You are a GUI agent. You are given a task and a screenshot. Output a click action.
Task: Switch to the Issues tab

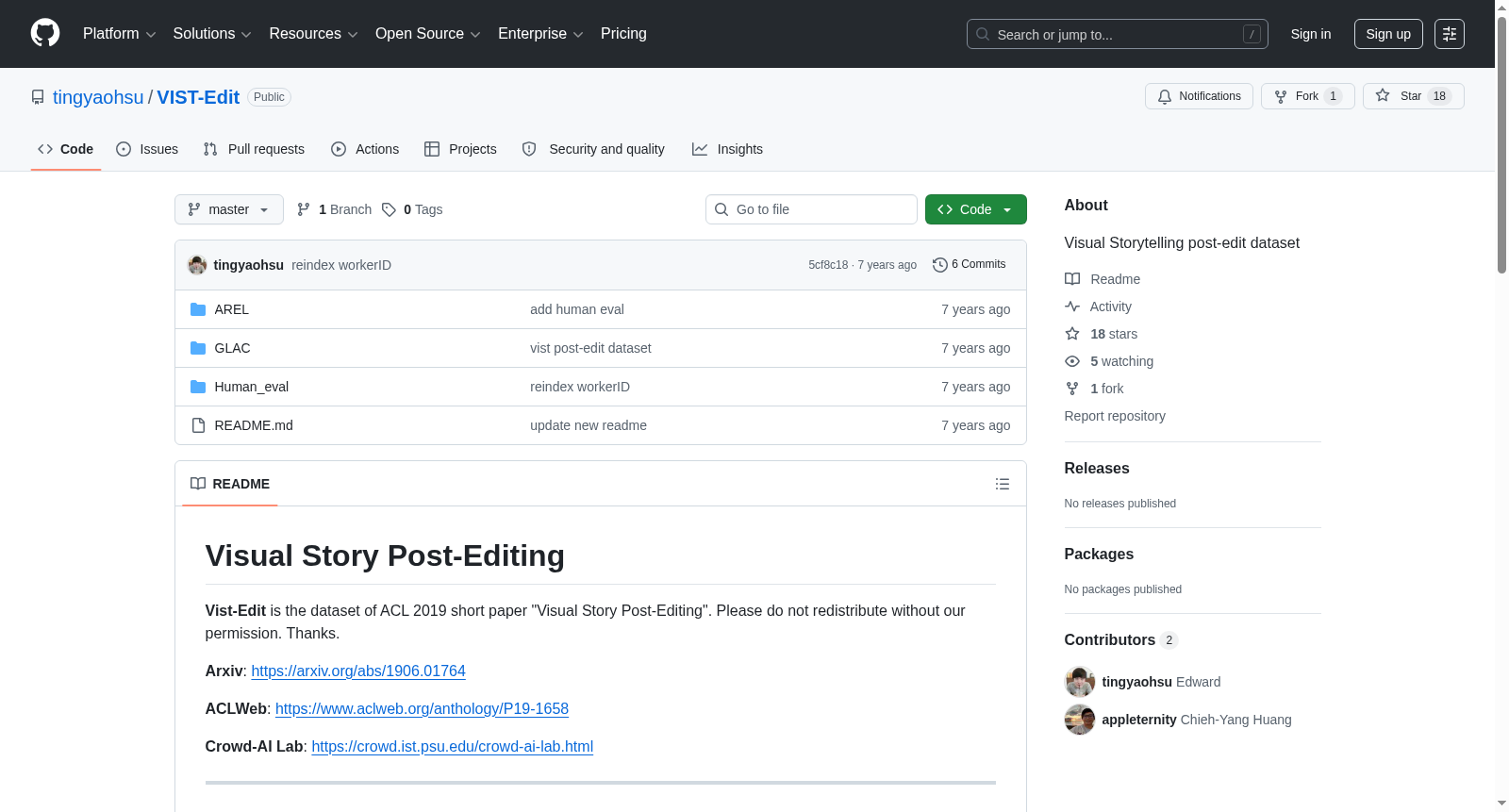click(x=147, y=149)
